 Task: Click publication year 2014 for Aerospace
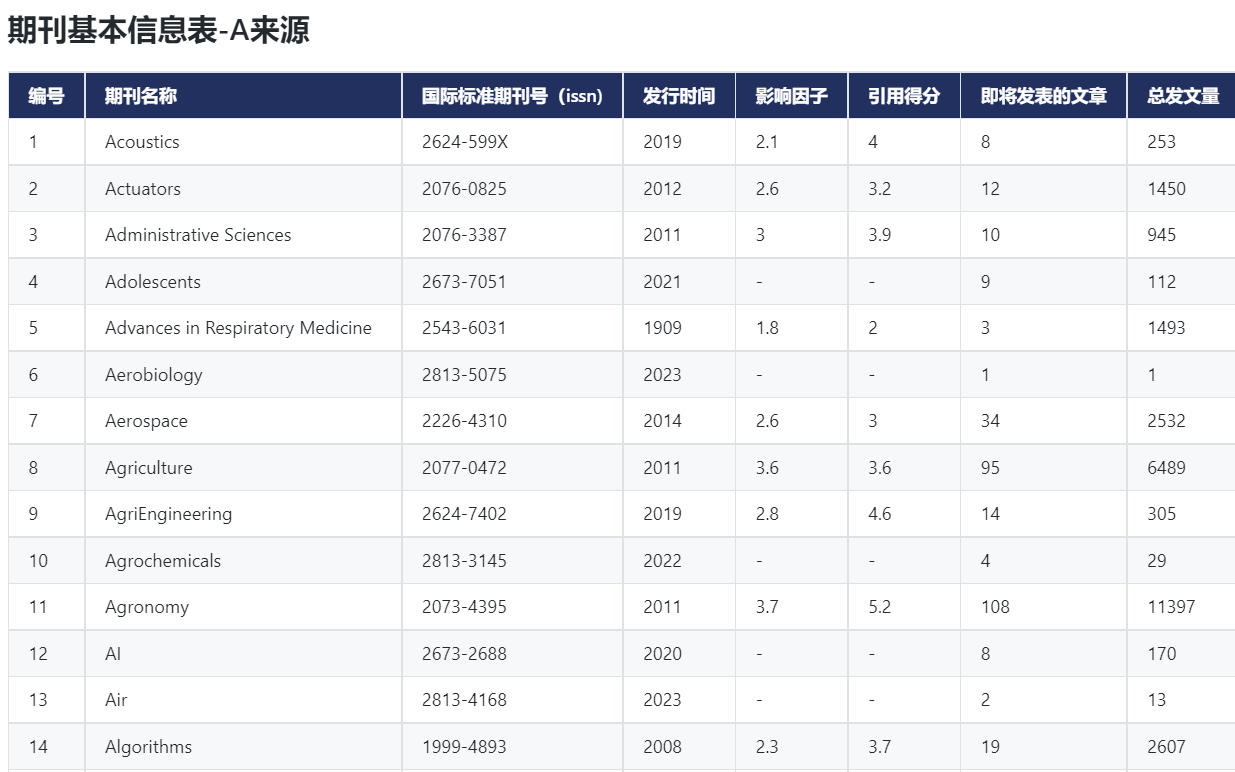(x=662, y=421)
